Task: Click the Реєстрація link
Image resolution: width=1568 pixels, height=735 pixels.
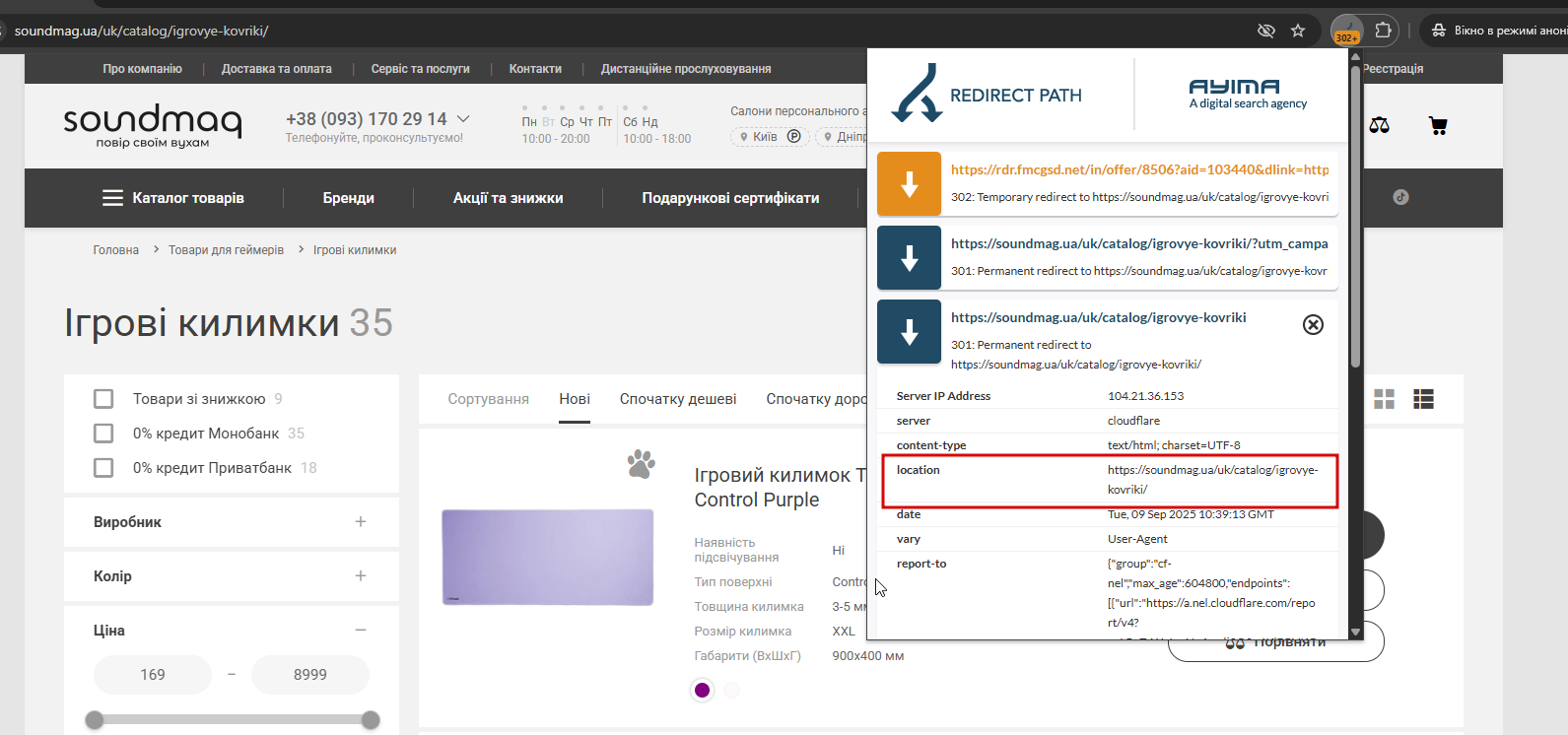Action: click(1394, 69)
